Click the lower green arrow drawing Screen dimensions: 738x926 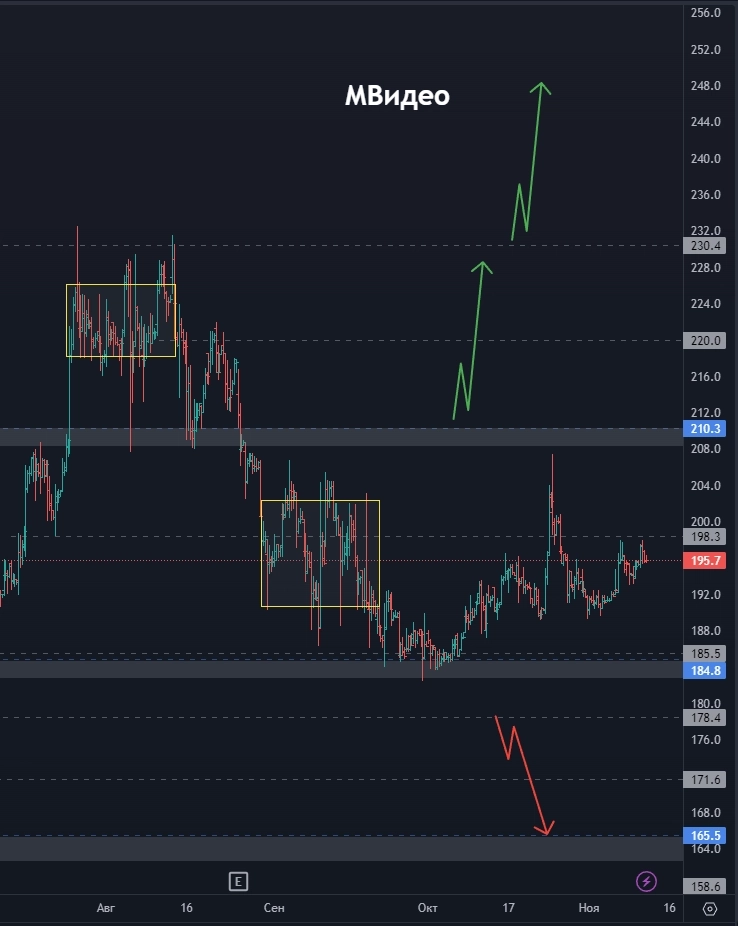[x=473, y=340]
